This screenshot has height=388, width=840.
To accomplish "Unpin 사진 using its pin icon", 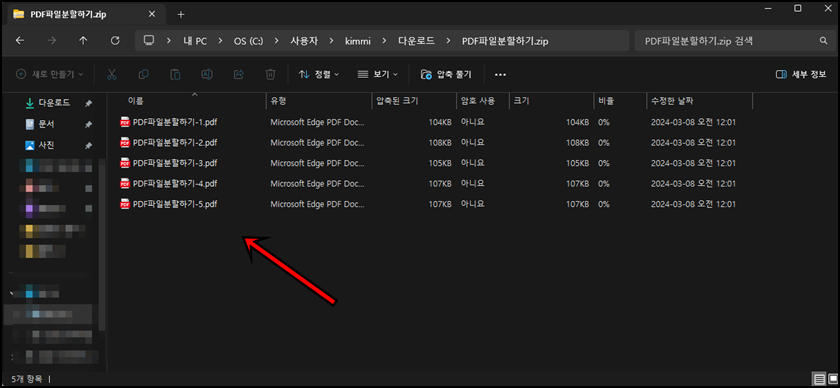I will (88, 145).
